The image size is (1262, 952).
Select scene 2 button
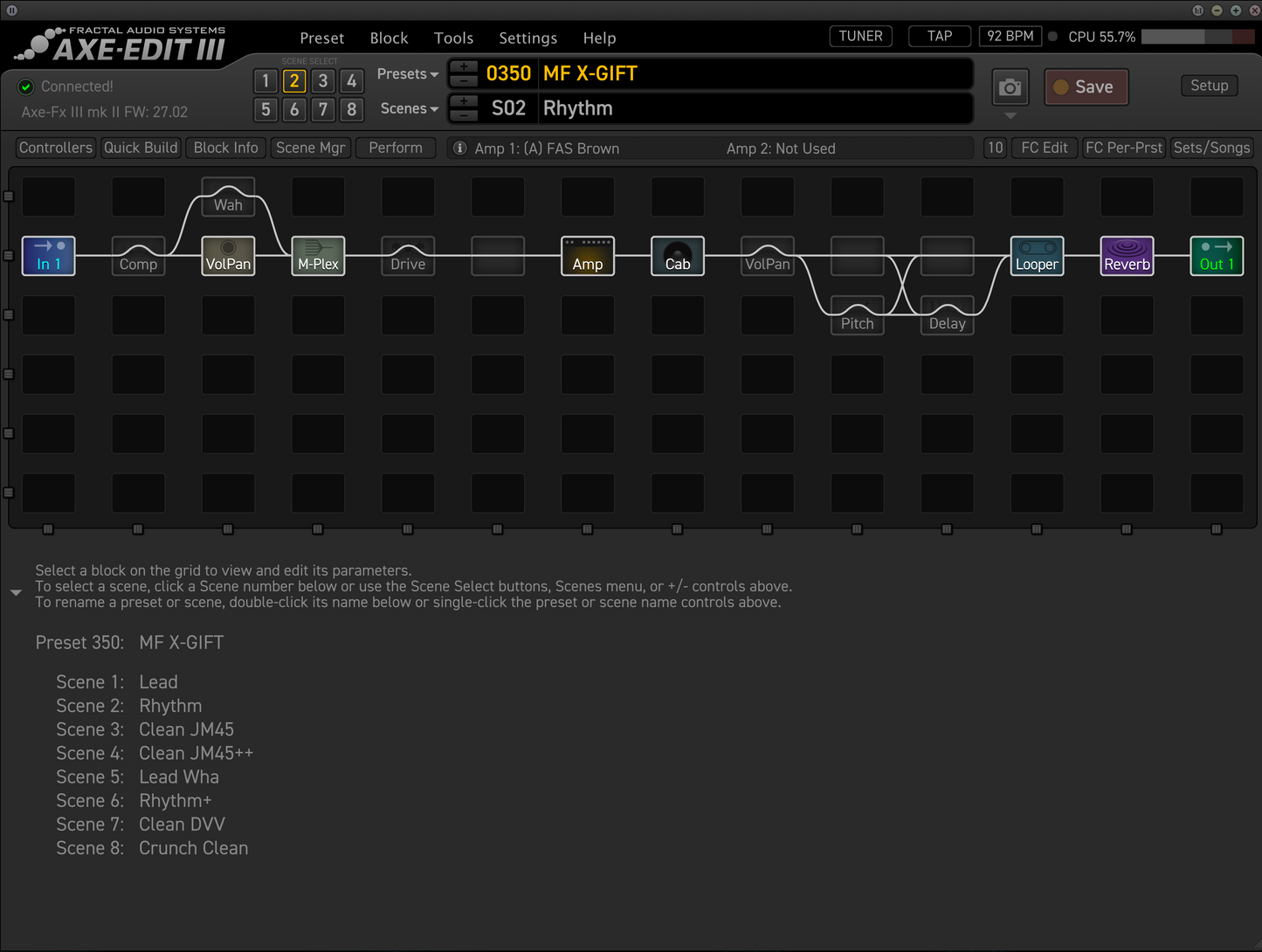pyautogui.click(x=294, y=81)
